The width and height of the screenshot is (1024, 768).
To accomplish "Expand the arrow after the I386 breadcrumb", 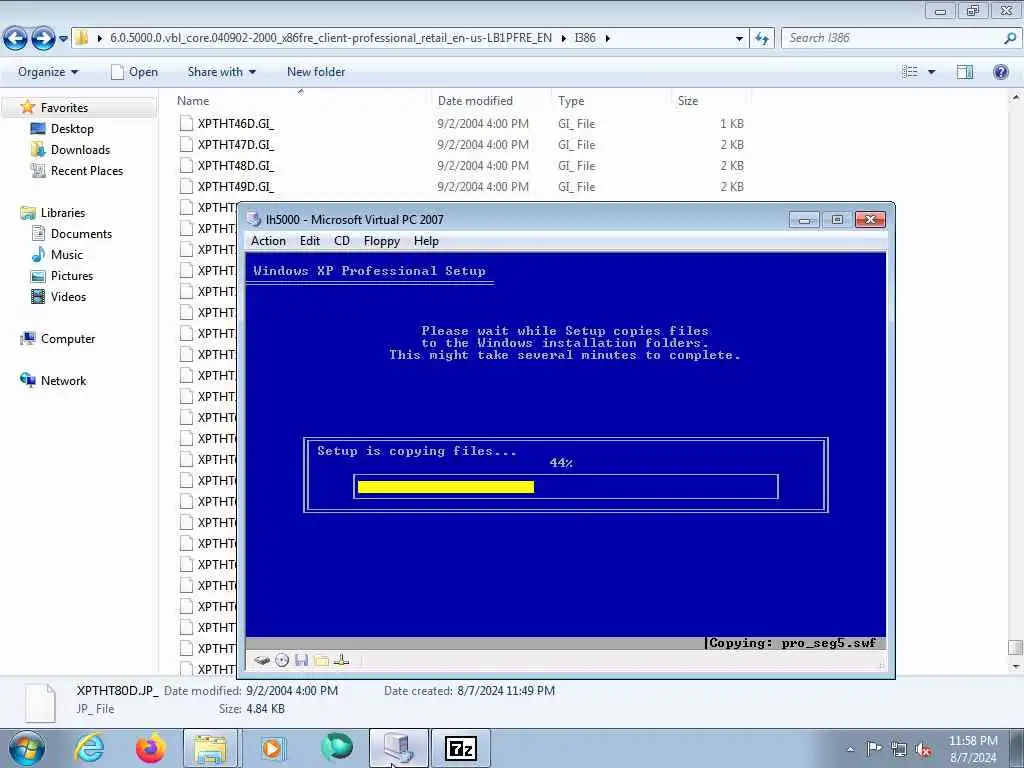I will (607, 38).
